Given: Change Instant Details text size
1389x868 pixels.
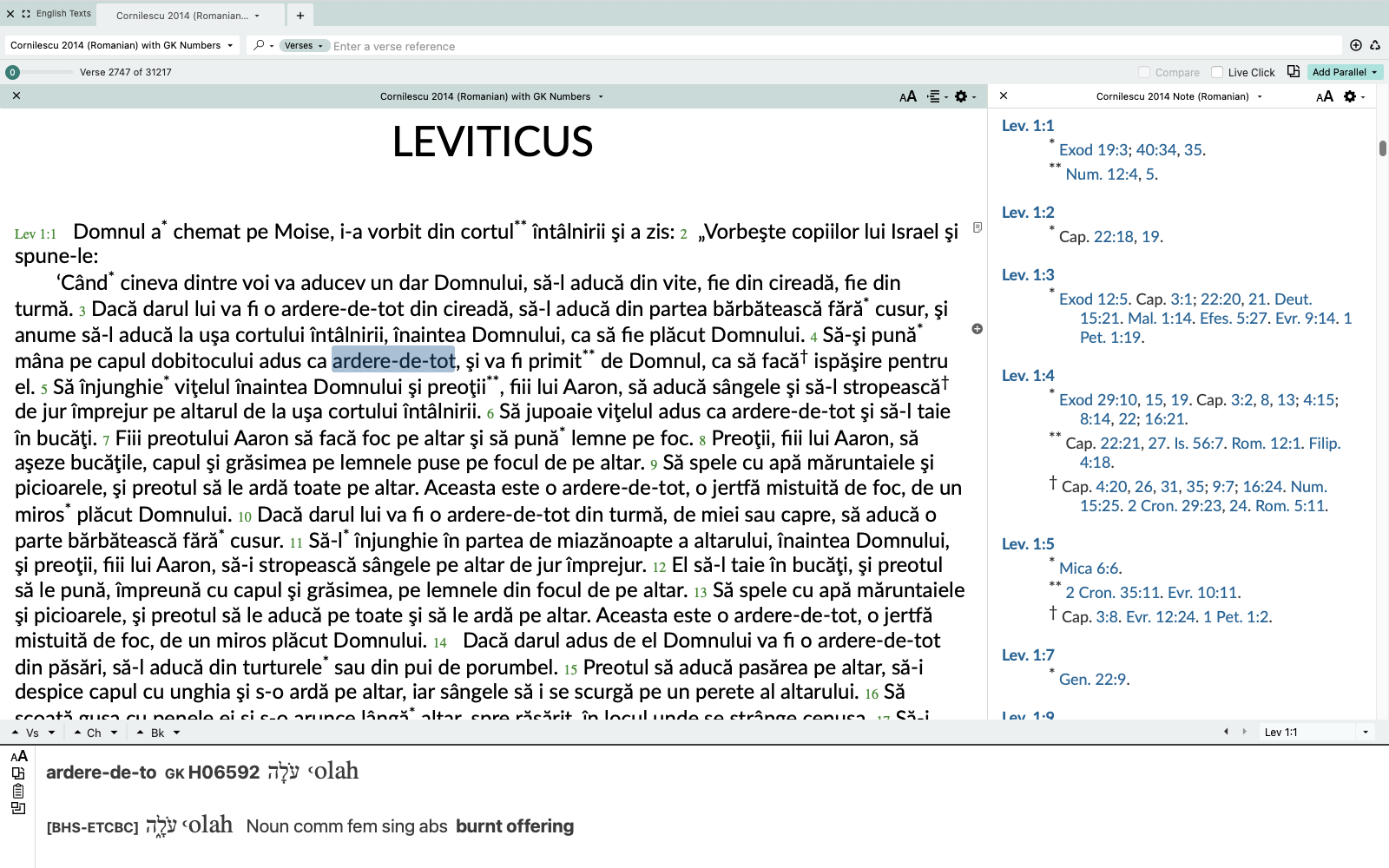Looking at the screenshot, I should (x=19, y=756).
